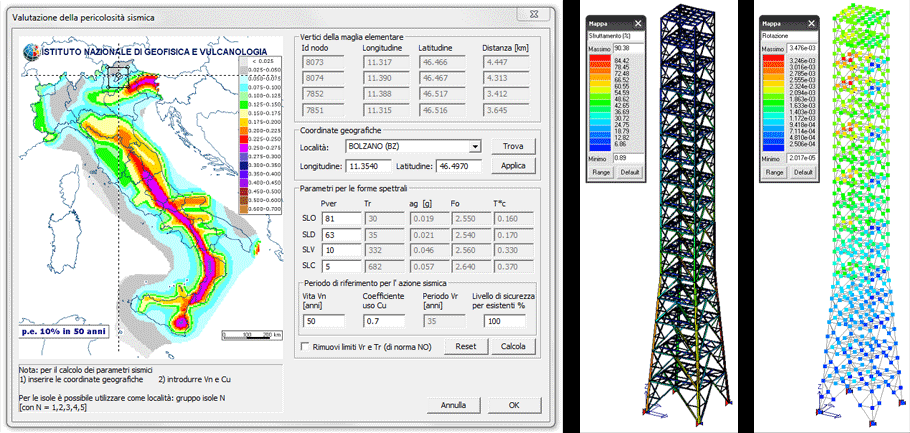Click the Sfruttamento (%) label field

(615, 36)
